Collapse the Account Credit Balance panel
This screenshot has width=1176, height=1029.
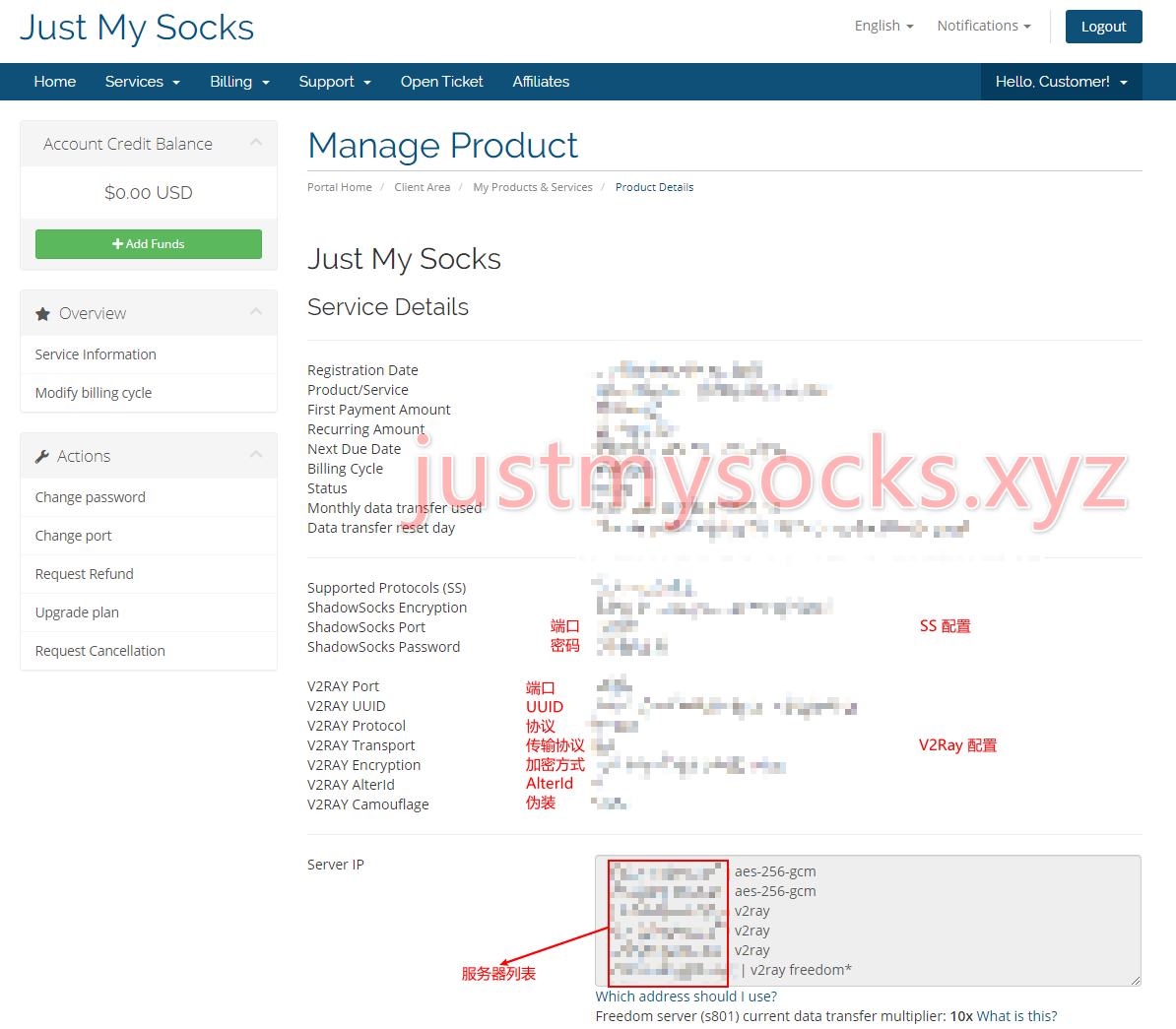pyautogui.click(x=256, y=143)
